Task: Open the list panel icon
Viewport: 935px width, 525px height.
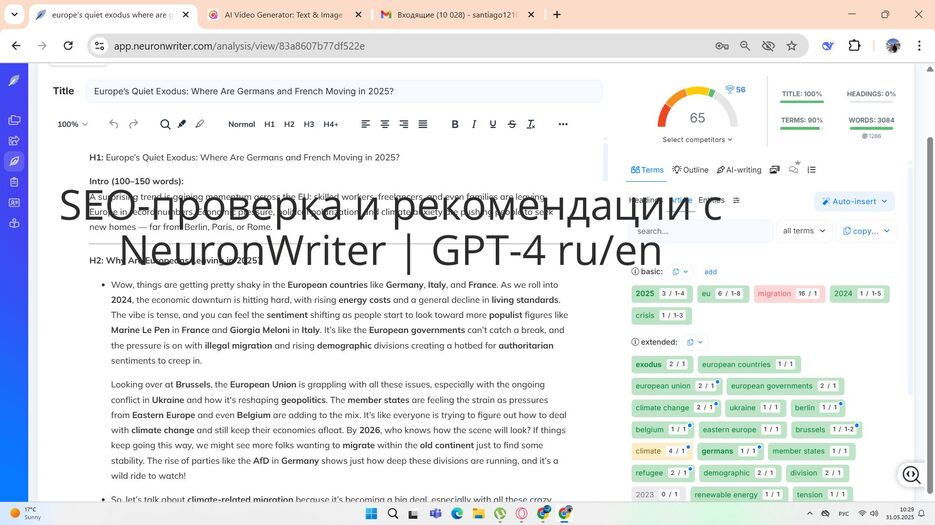Action: pyautogui.click(x=812, y=170)
